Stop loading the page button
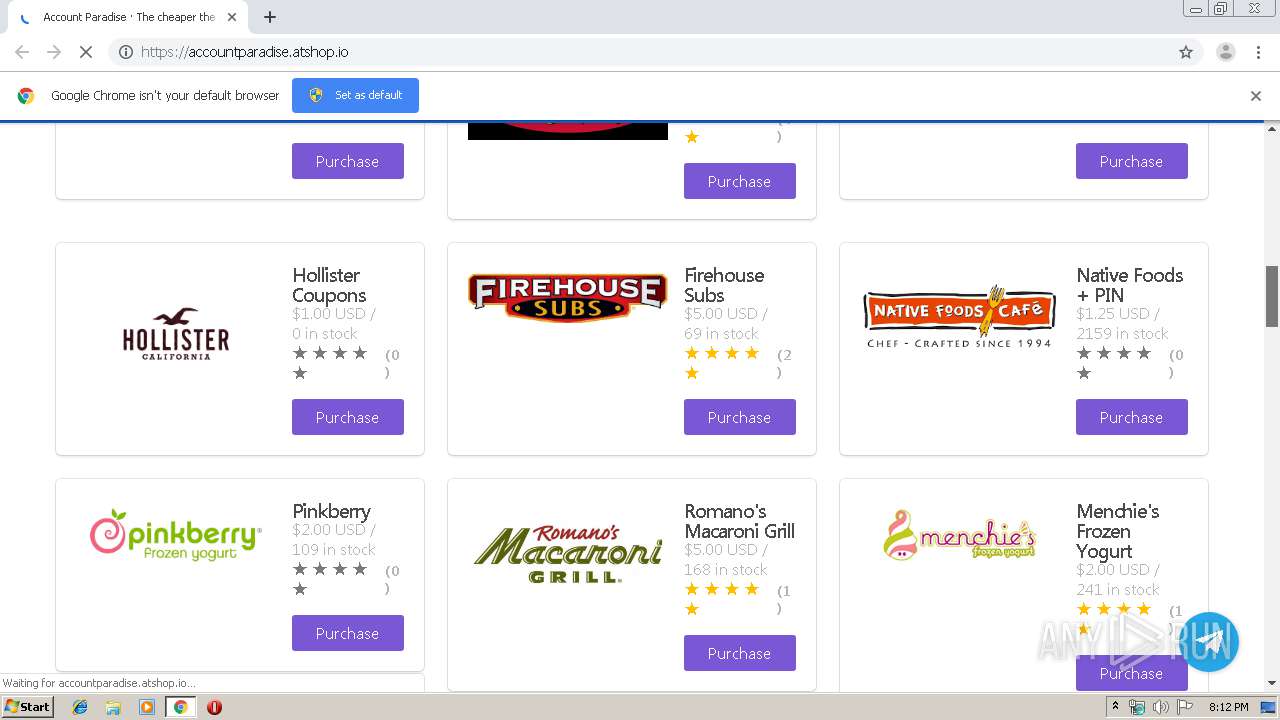 click(x=86, y=52)
